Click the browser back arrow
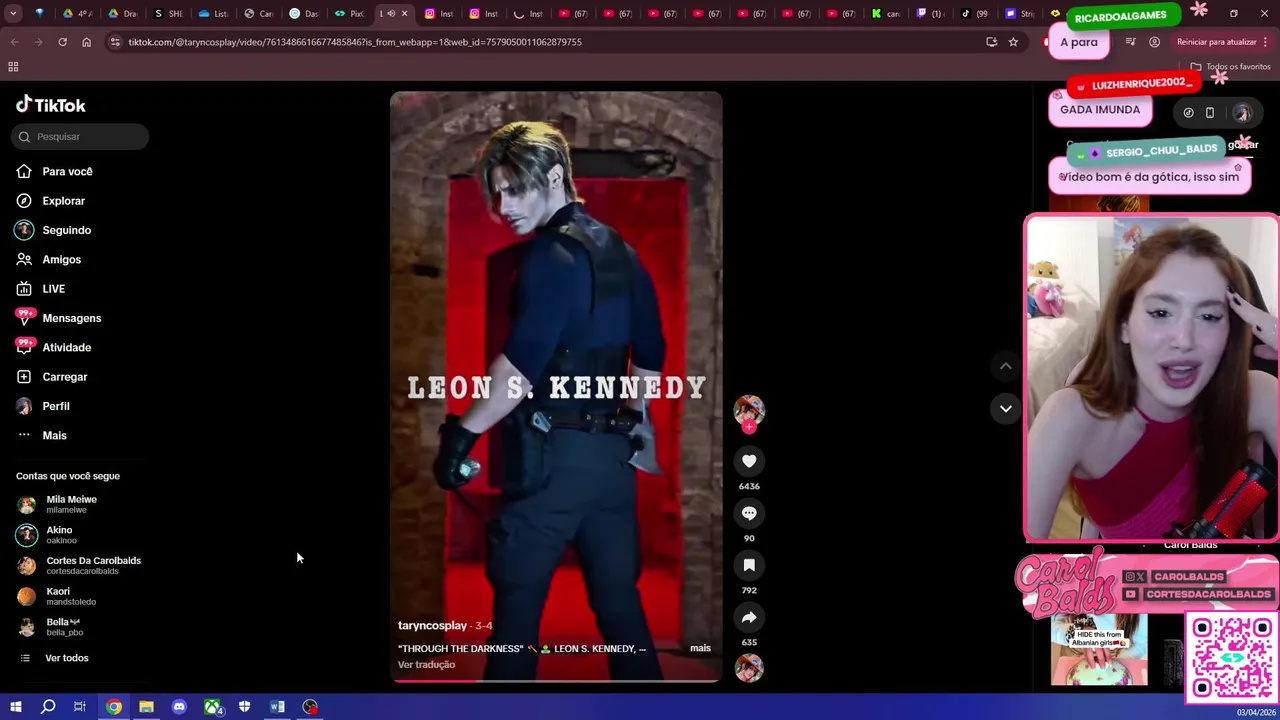The width and height of the screenshot is (1280, 720). point(14,42)
